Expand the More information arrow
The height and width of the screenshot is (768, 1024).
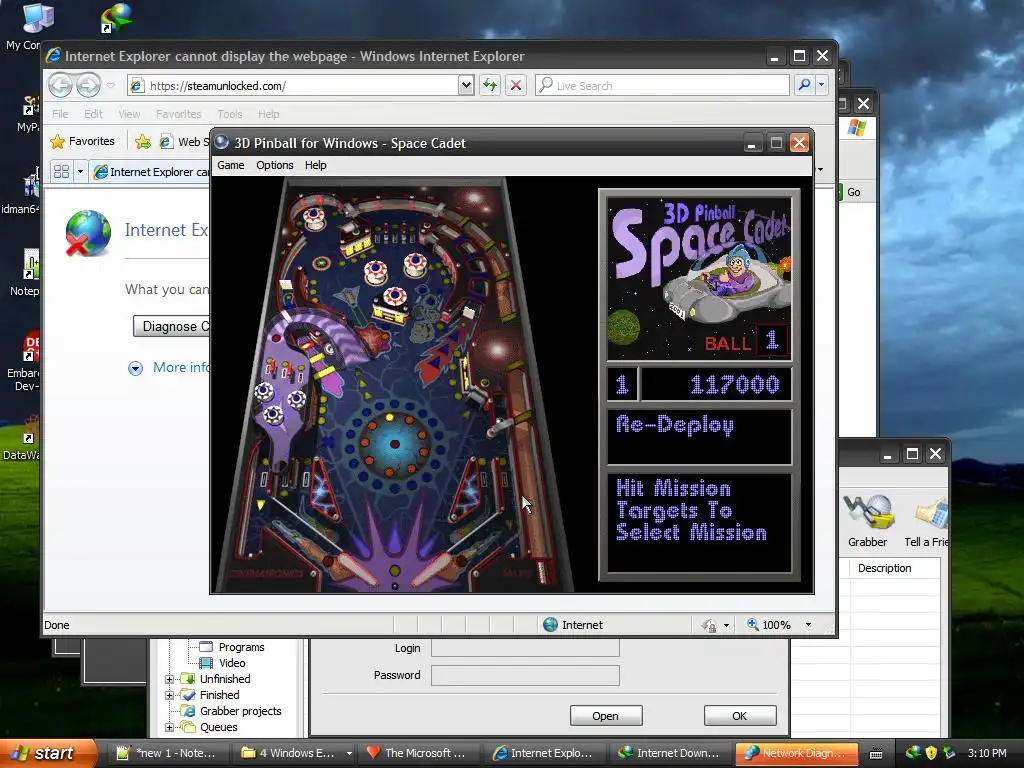pos(135,368)
